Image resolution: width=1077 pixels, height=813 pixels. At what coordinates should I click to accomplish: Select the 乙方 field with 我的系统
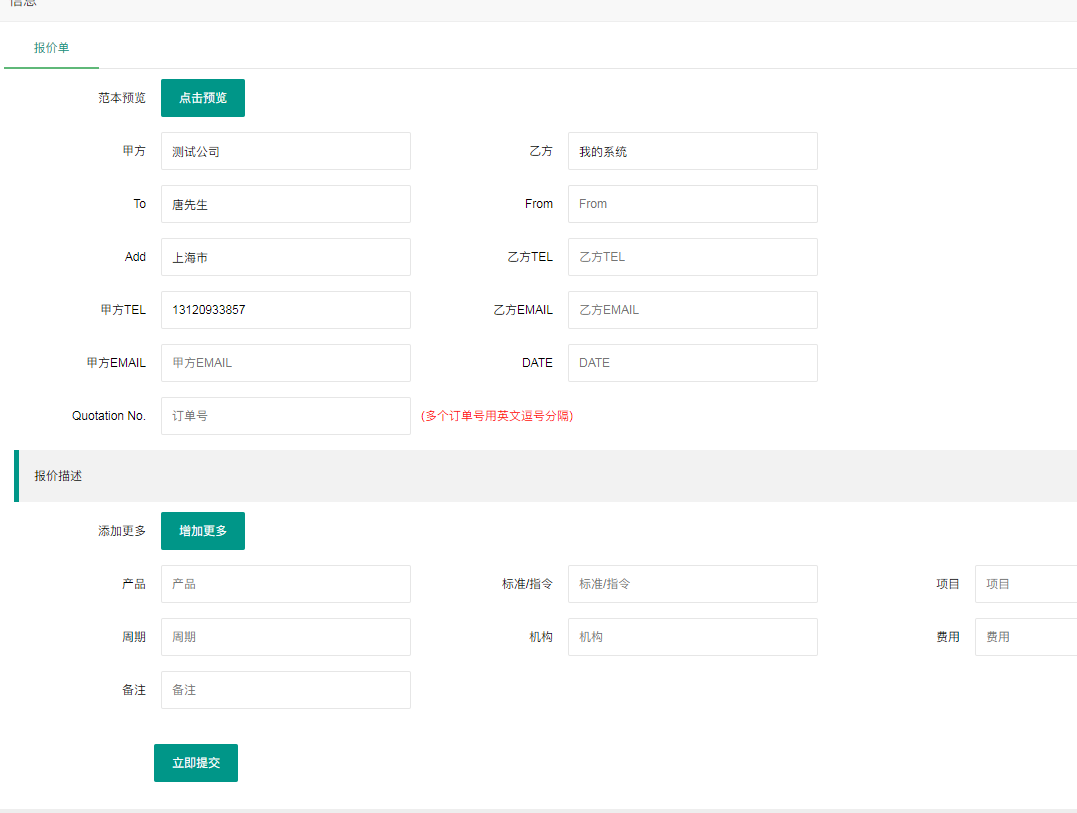tap(692, 151)
